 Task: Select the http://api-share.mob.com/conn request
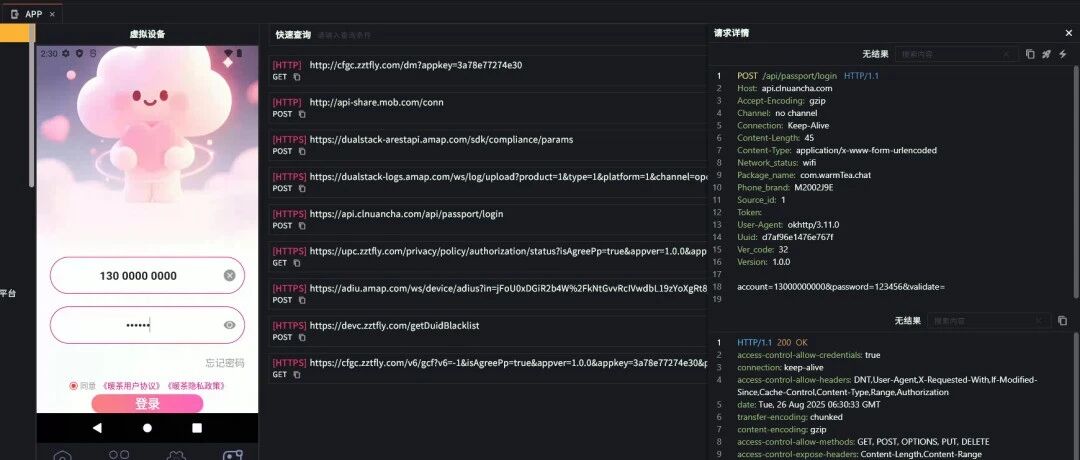[x=488, y=108]
